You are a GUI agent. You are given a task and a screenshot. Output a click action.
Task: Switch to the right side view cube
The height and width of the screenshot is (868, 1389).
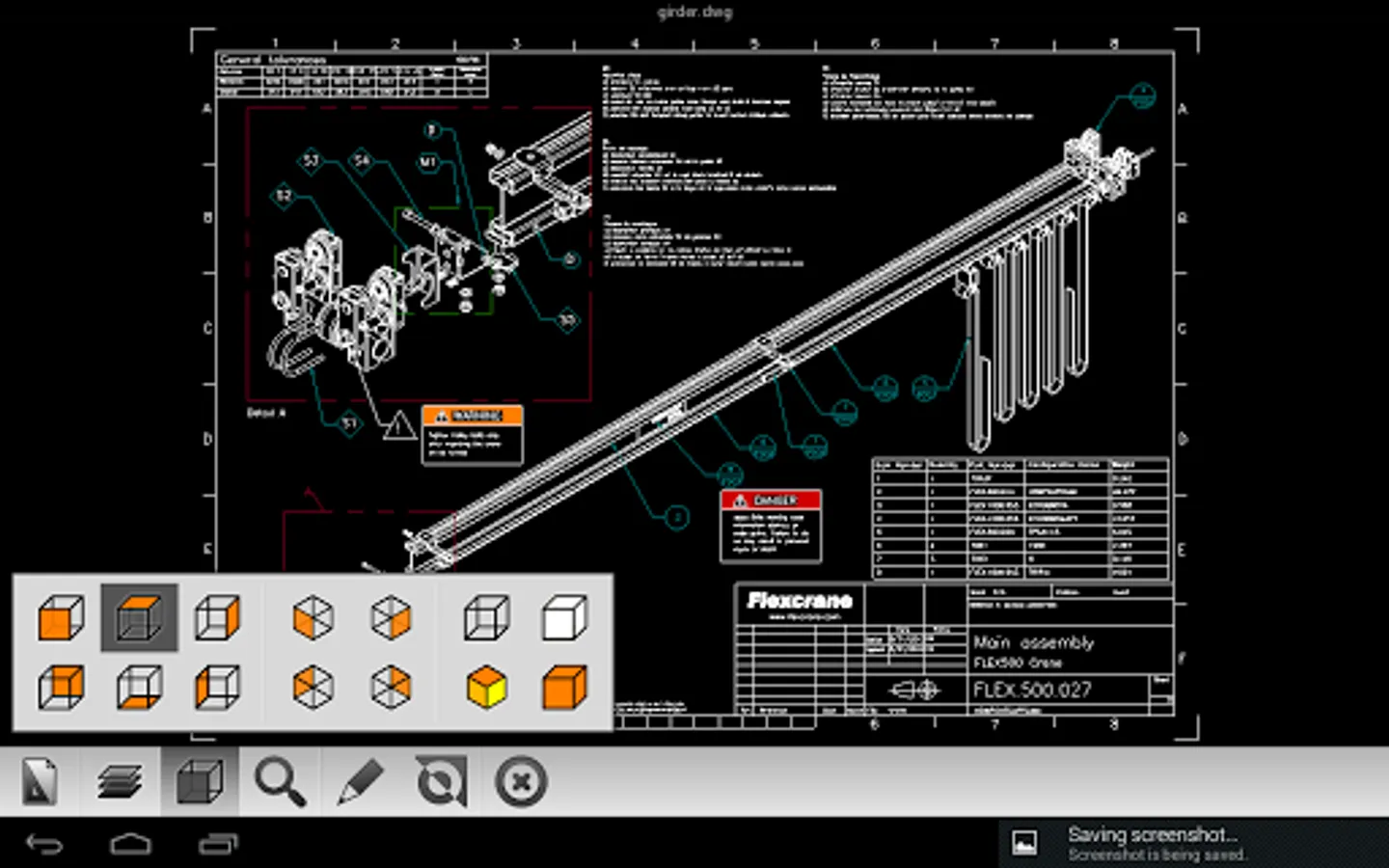point(217,617)
